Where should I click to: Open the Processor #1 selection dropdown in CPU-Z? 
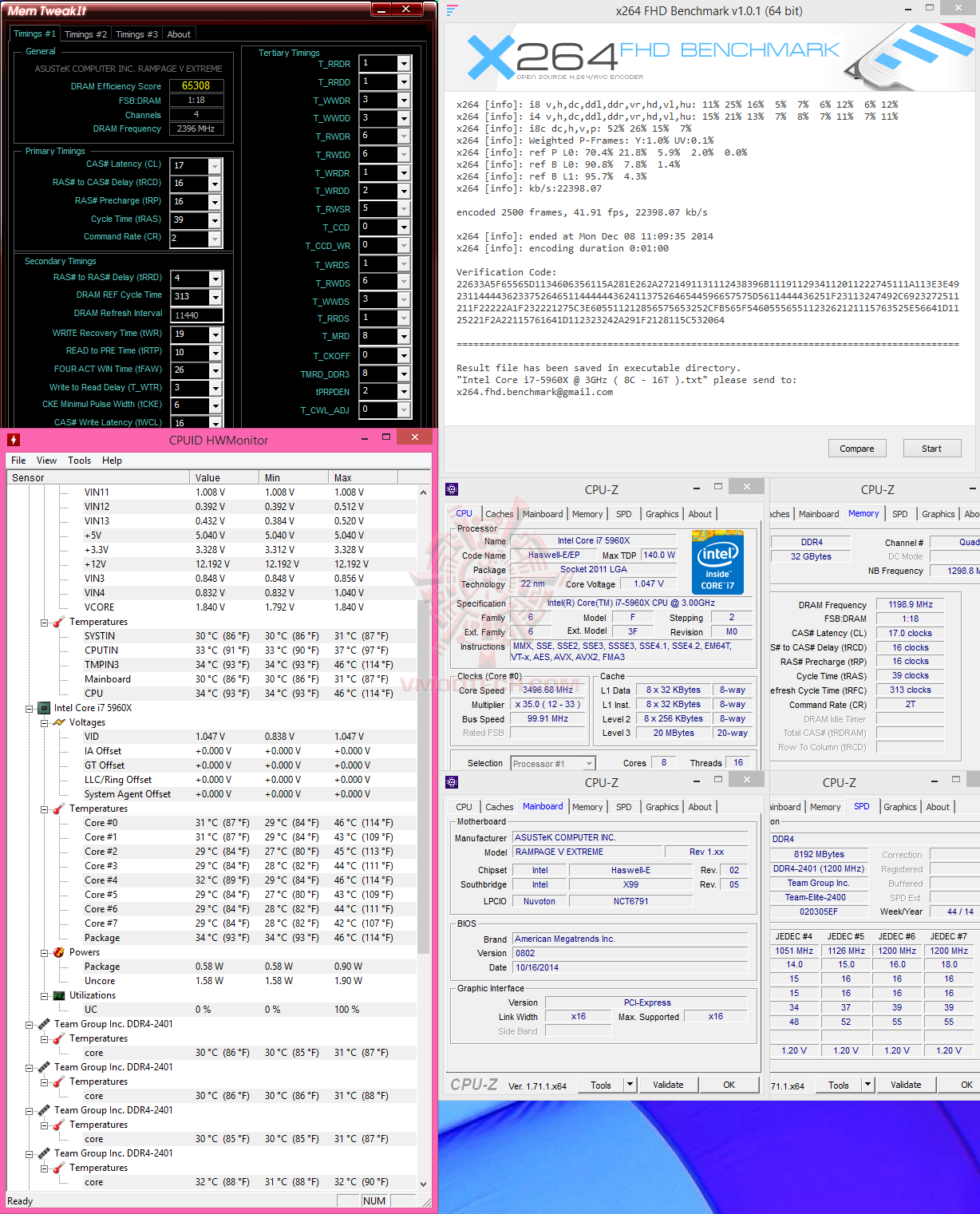tap(589, 764)
